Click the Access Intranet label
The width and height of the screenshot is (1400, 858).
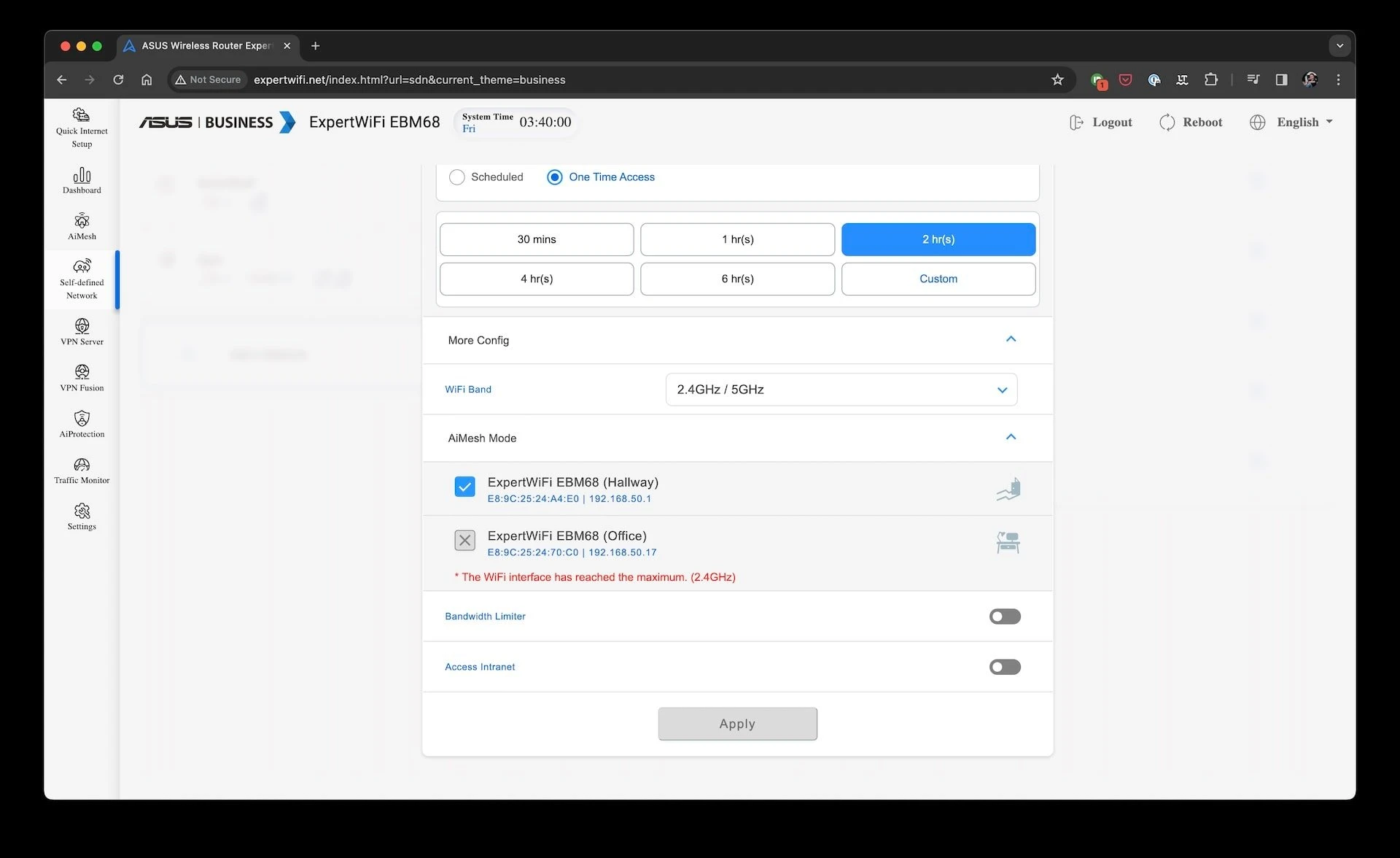pyautogui.click(x=480, y=667)
